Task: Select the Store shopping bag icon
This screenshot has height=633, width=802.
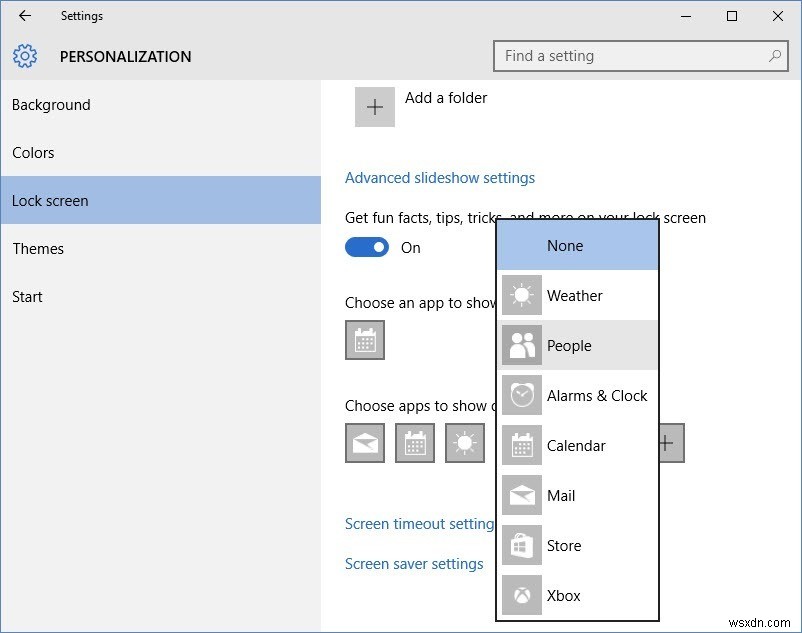Action: 521,546
